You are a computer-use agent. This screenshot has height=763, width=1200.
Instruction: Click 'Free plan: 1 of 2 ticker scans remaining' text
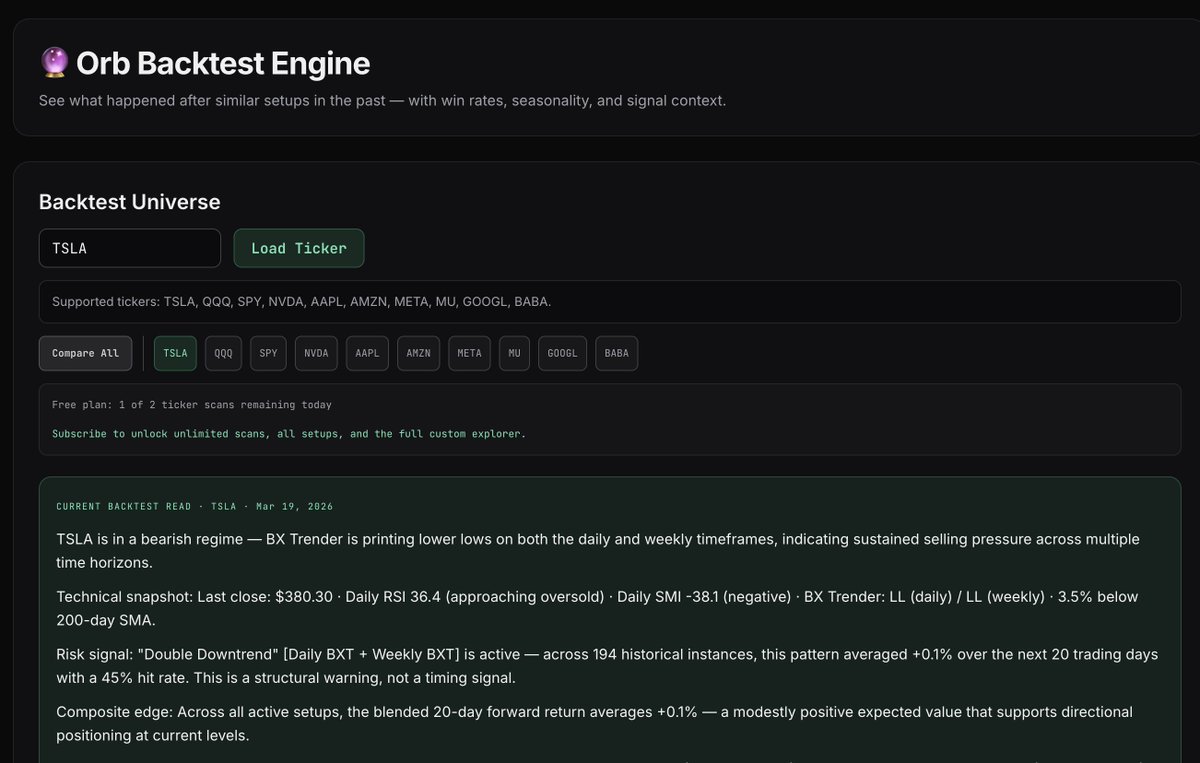(x=192, y=405)
